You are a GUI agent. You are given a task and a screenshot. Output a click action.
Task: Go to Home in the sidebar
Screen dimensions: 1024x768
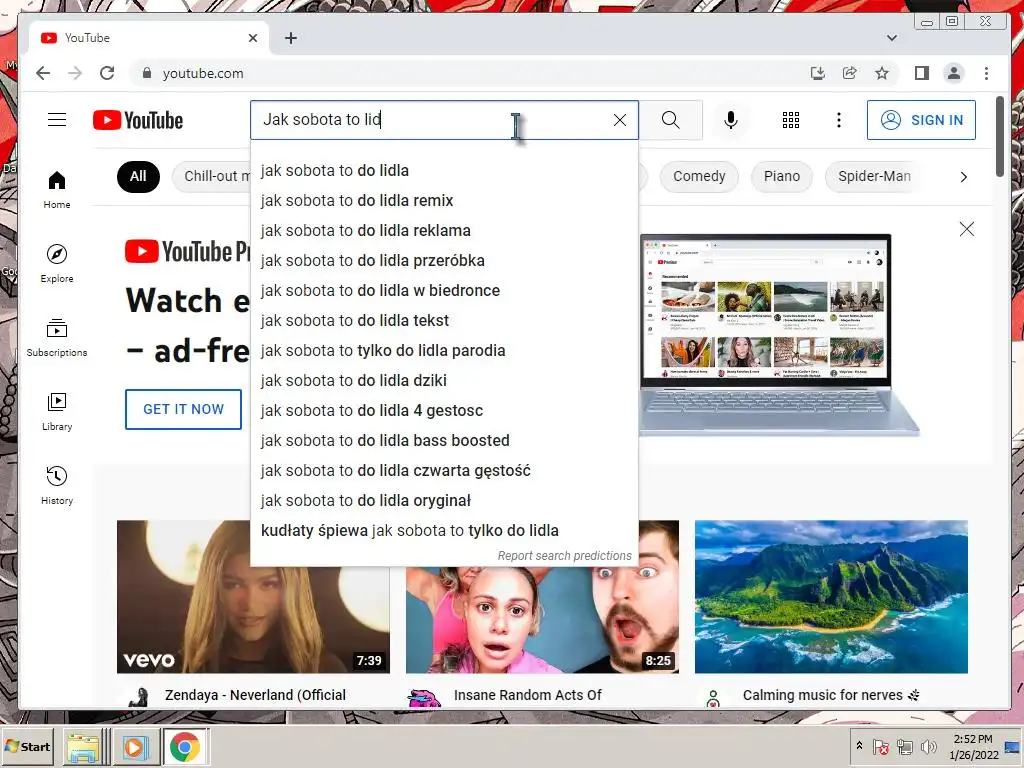(x=57, y=189)
